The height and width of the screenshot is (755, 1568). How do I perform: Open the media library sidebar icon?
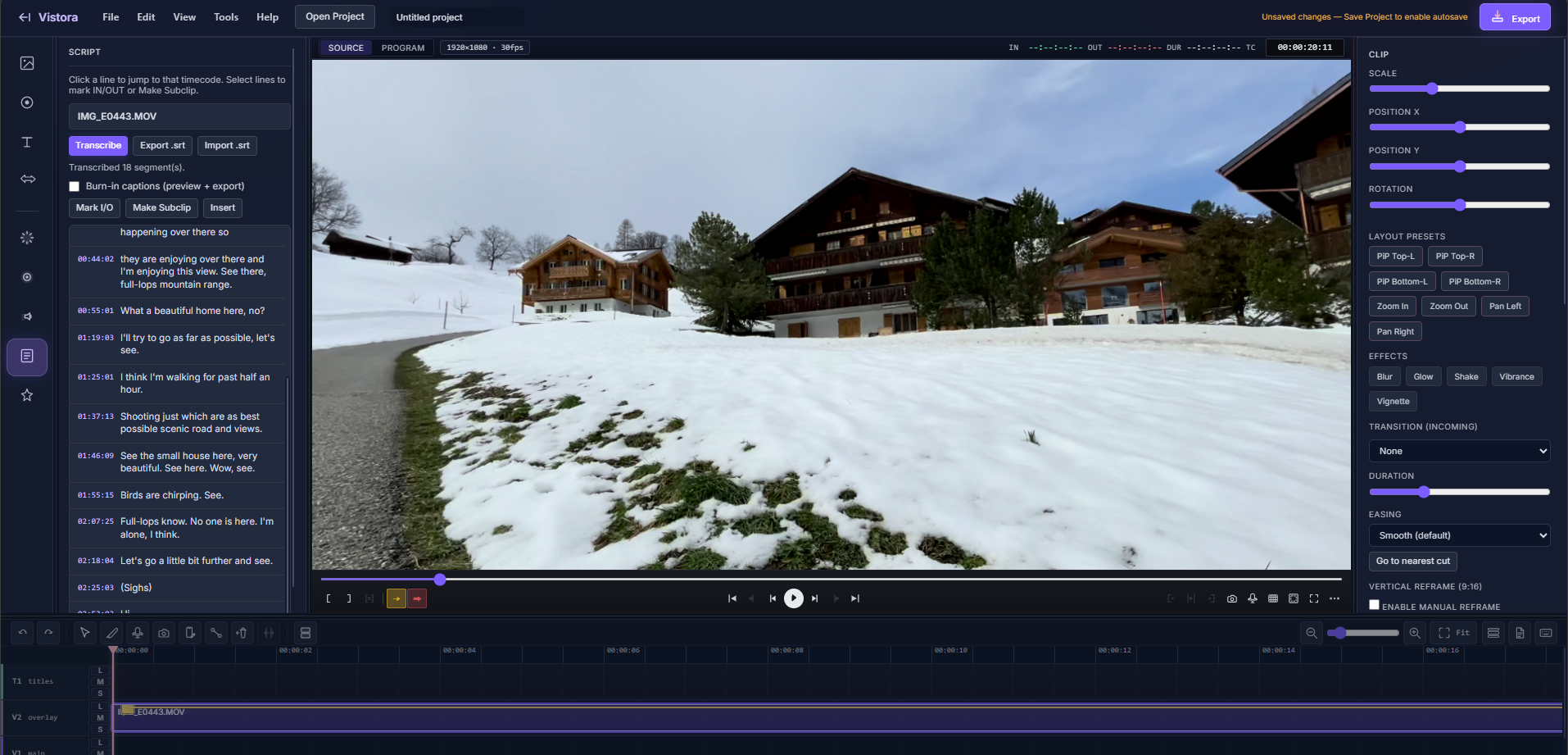pyautogui.click(x=27, y=63)
